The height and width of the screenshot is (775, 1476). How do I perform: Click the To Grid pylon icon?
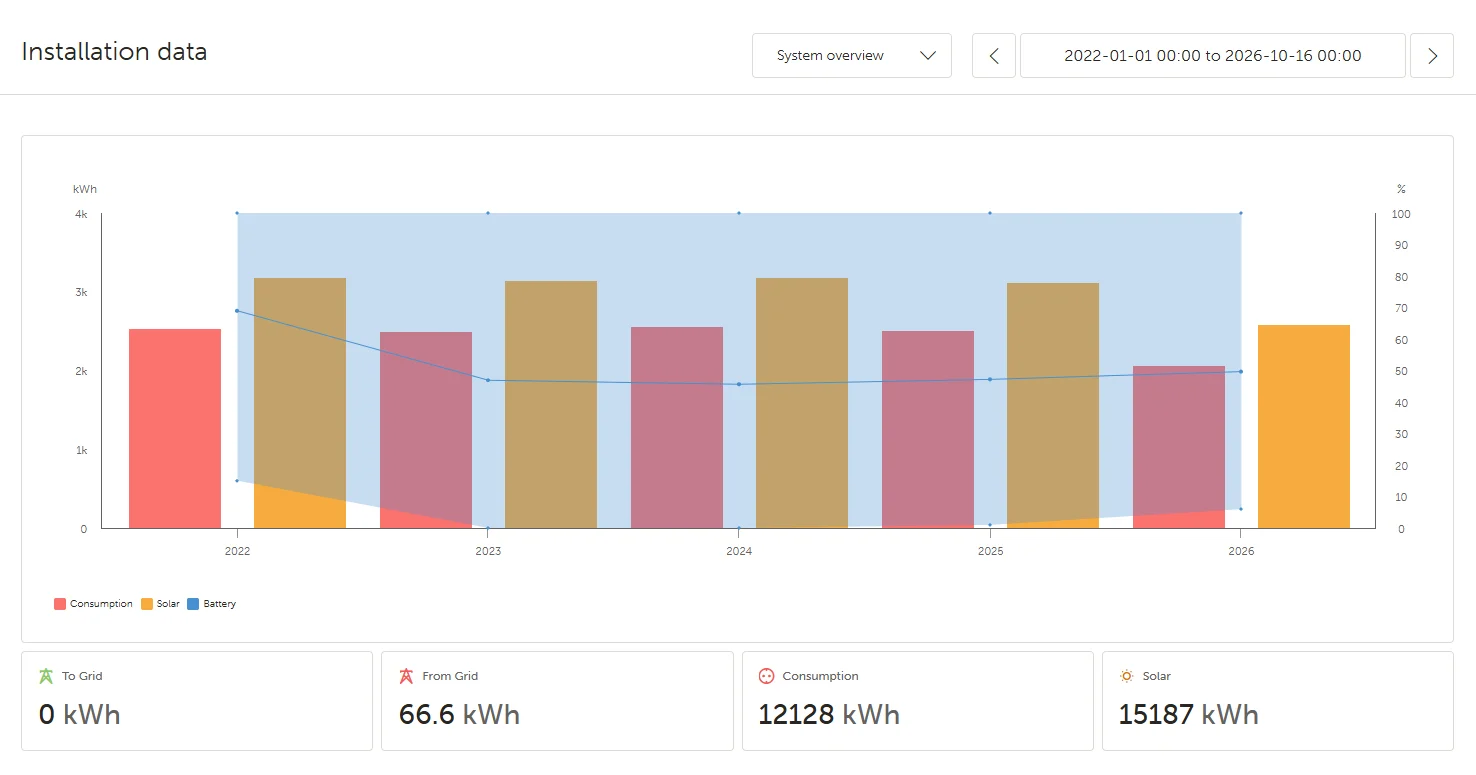click(x=46, y=676)
